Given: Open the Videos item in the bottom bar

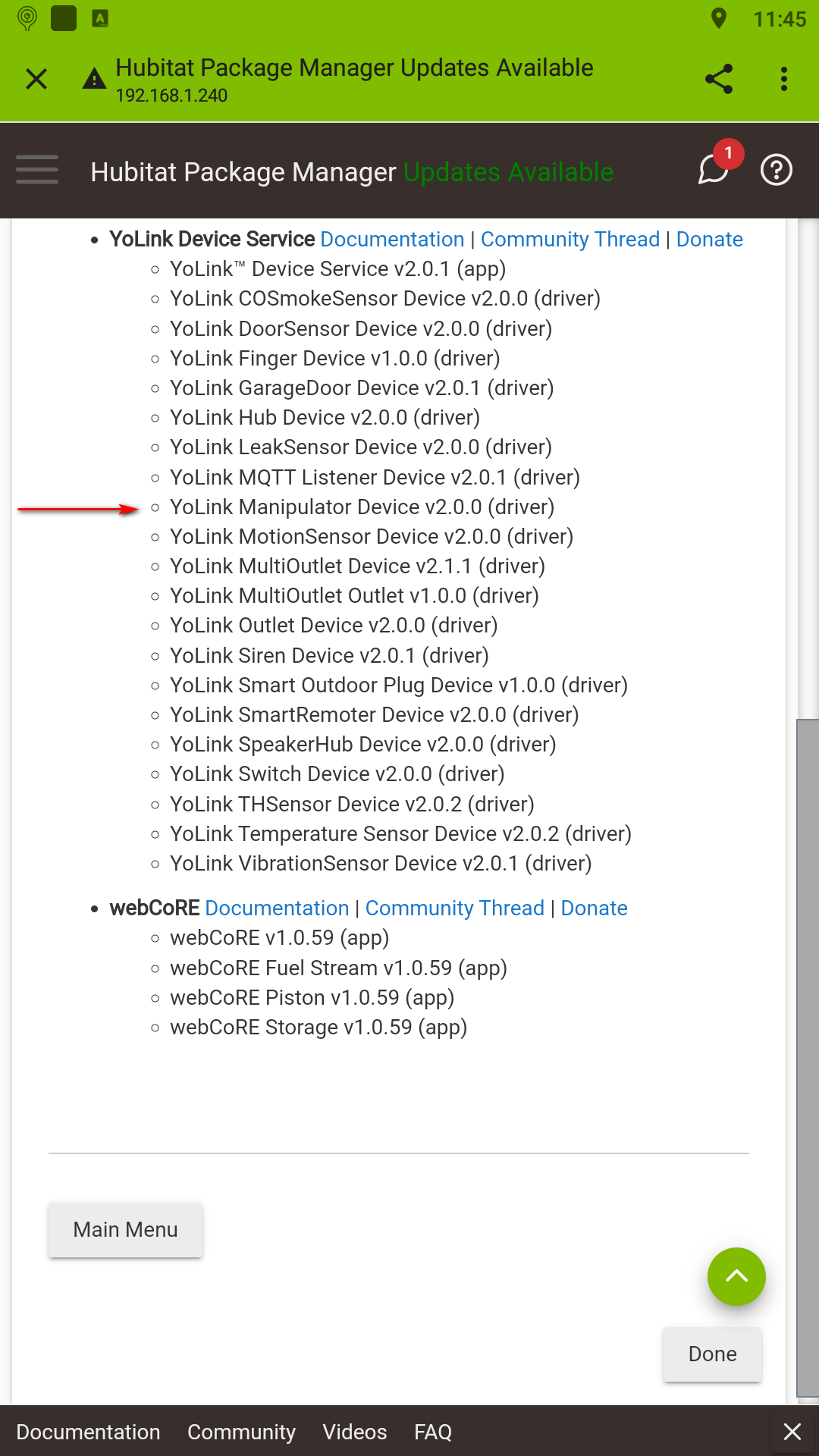Looking at the screenshot, I should point(355,1432).
